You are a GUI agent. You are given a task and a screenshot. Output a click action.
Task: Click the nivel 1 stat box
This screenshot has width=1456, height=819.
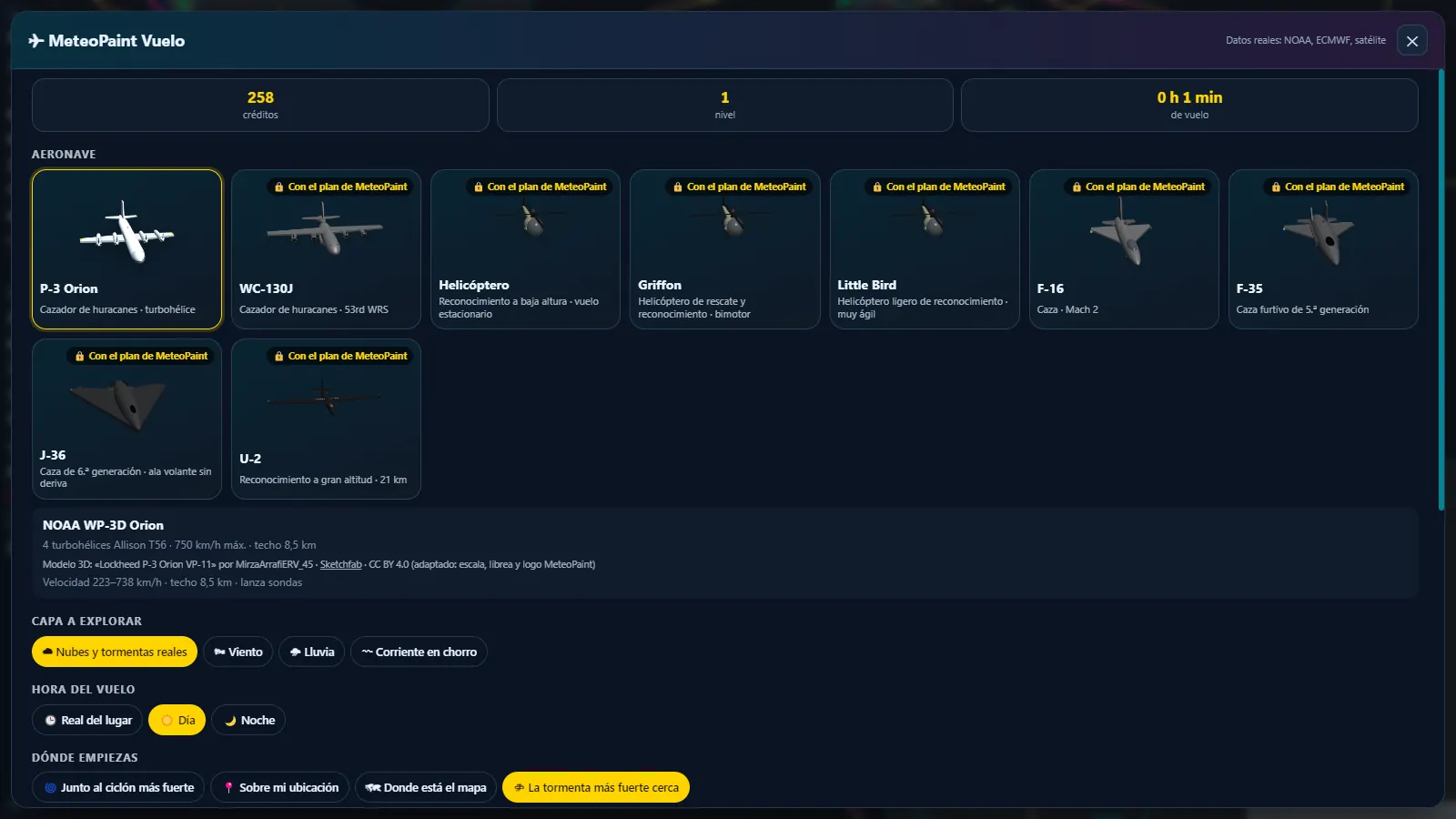click(725, 106)
